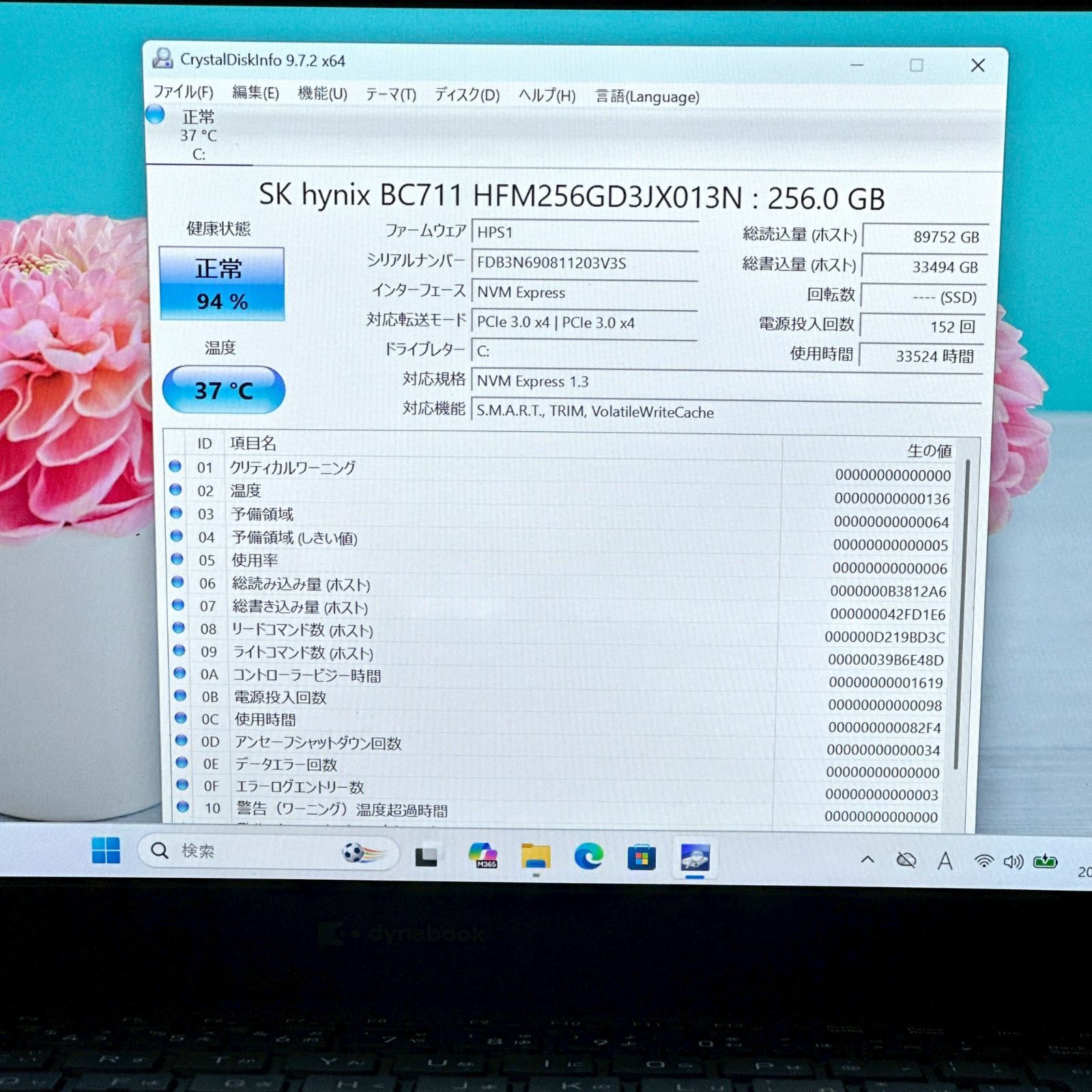
Task: Click total host reads value 89752 GB
Action: tap(925, 236)
